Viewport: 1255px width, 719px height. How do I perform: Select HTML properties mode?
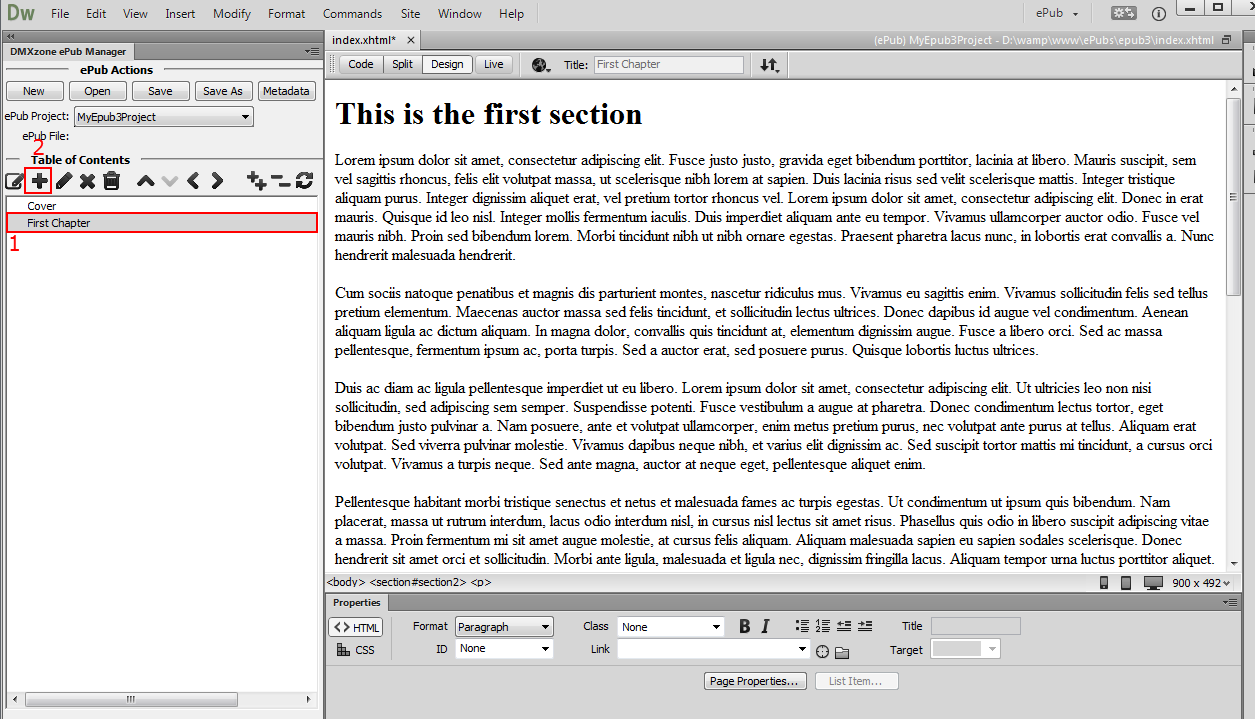356,627
